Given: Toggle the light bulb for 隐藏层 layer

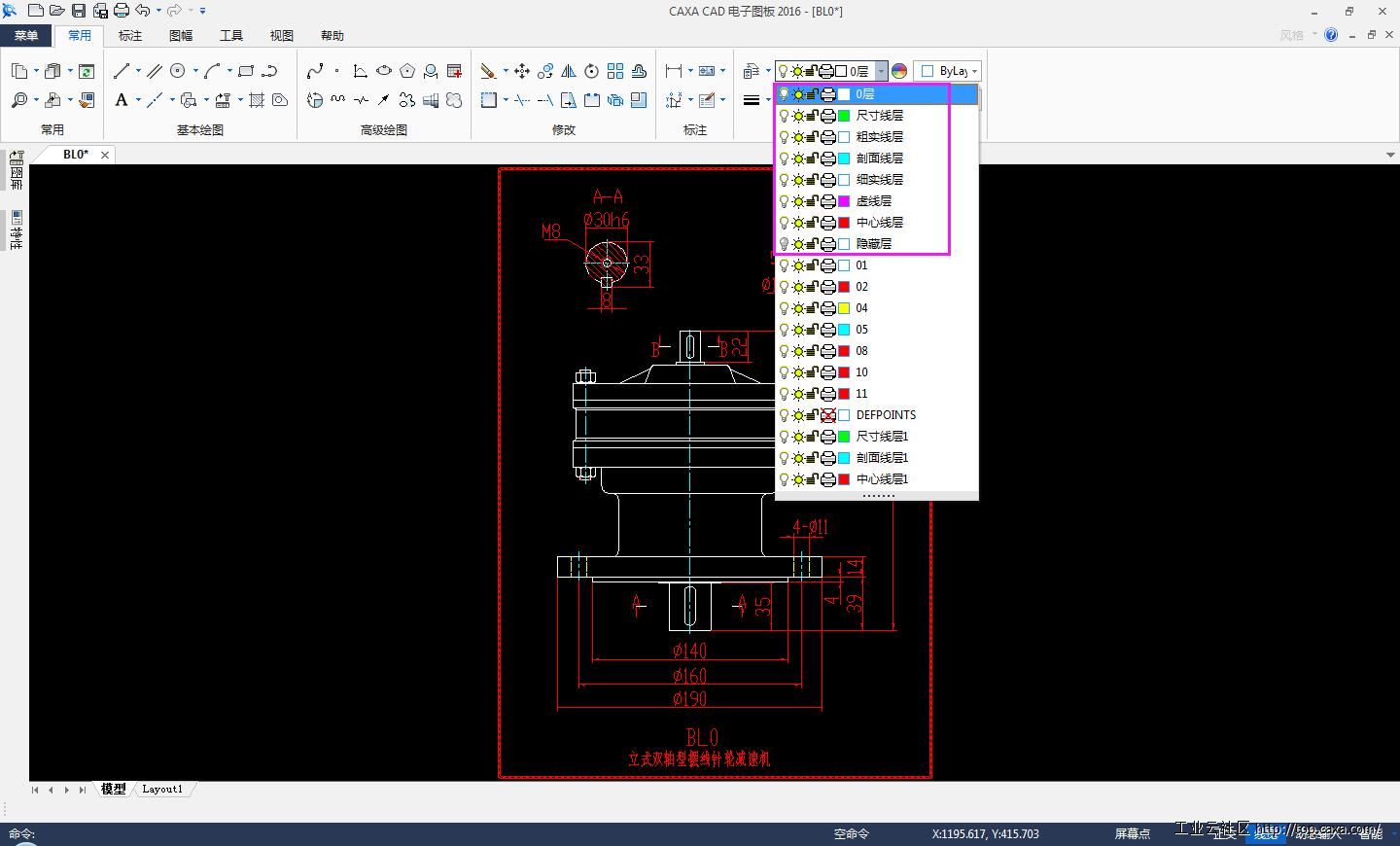Looking at the screenshot, I should [x=784, y=244].
